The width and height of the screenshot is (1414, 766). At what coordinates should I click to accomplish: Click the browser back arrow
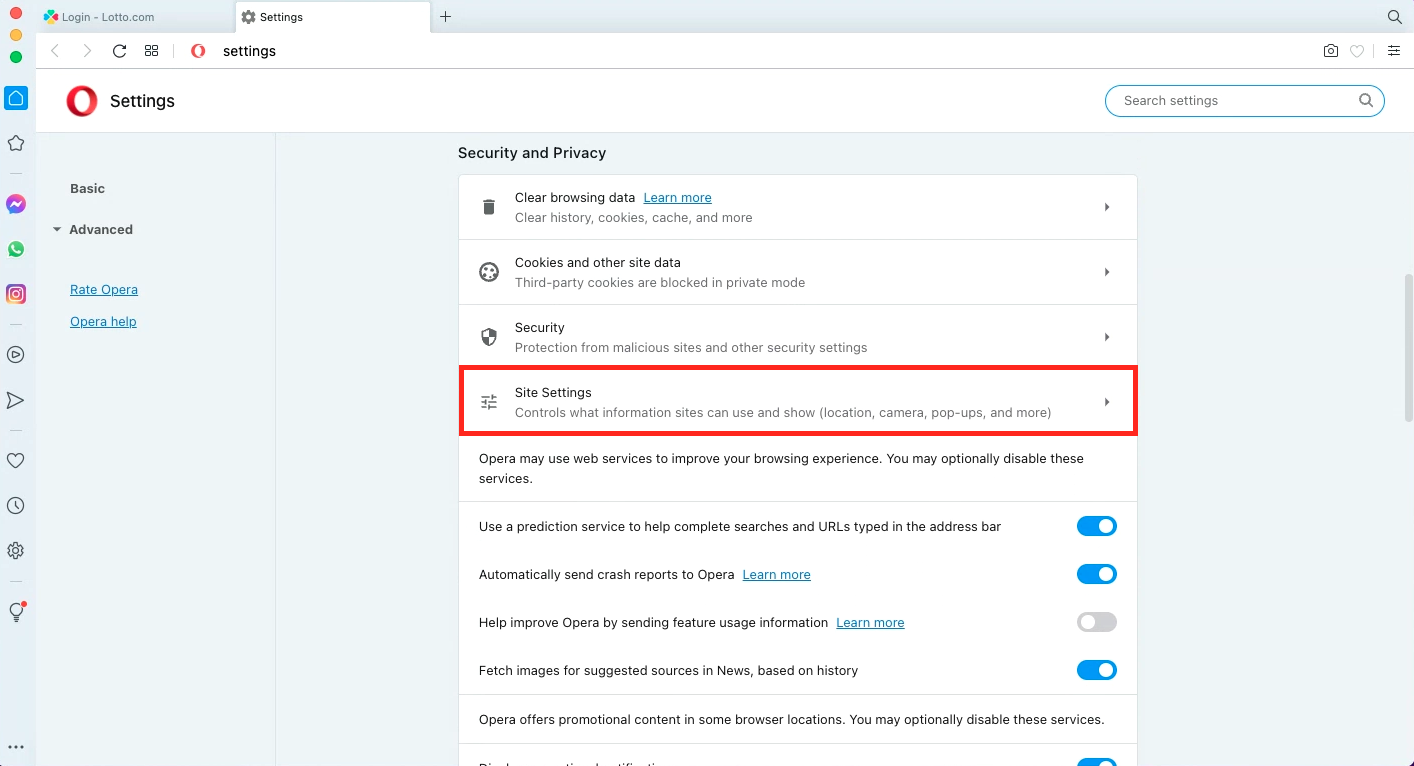[55, 51]
